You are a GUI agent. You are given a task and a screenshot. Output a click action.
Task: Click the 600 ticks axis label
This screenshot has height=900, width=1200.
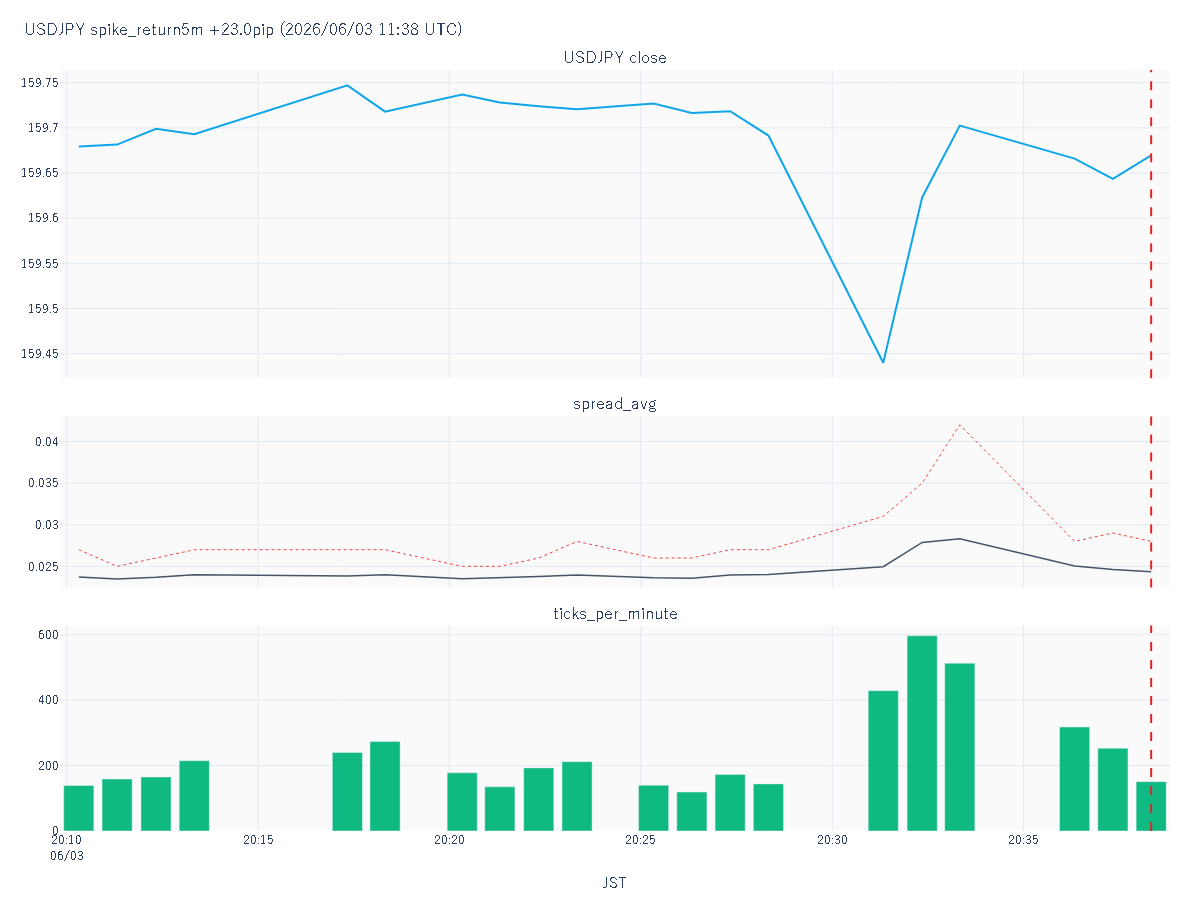coord(49,635)
